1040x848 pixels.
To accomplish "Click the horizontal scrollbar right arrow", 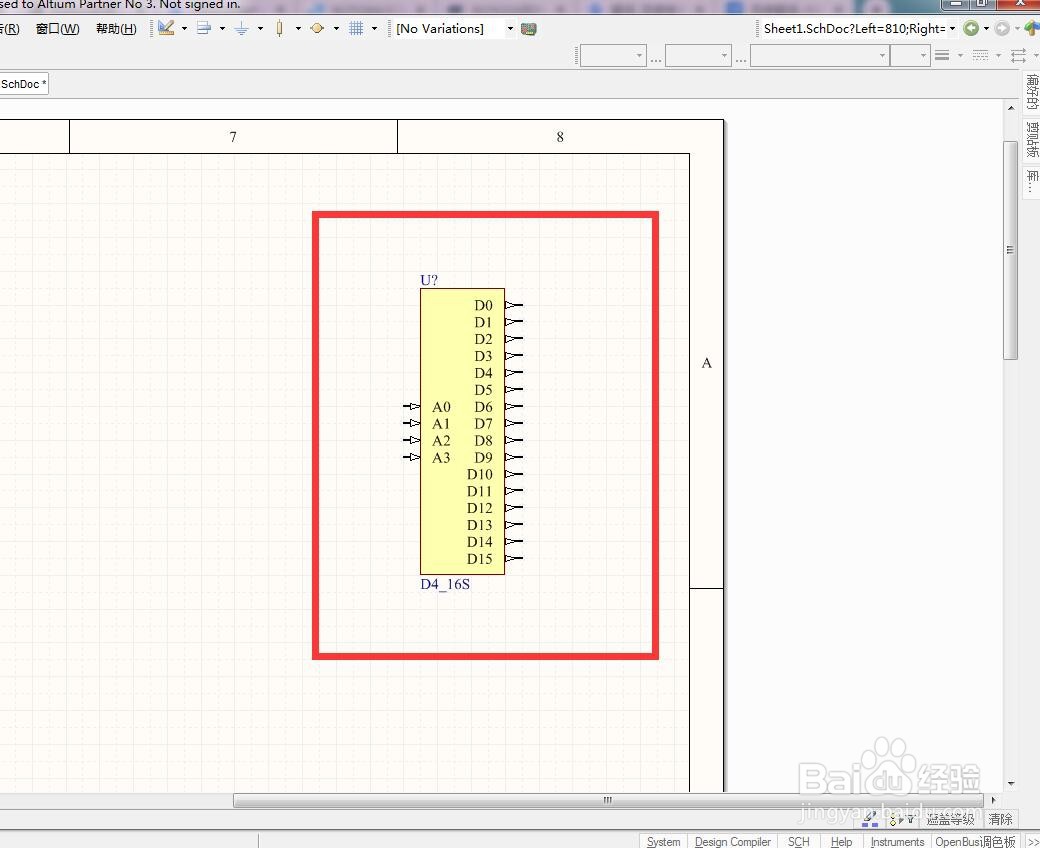I will [993, 800].
